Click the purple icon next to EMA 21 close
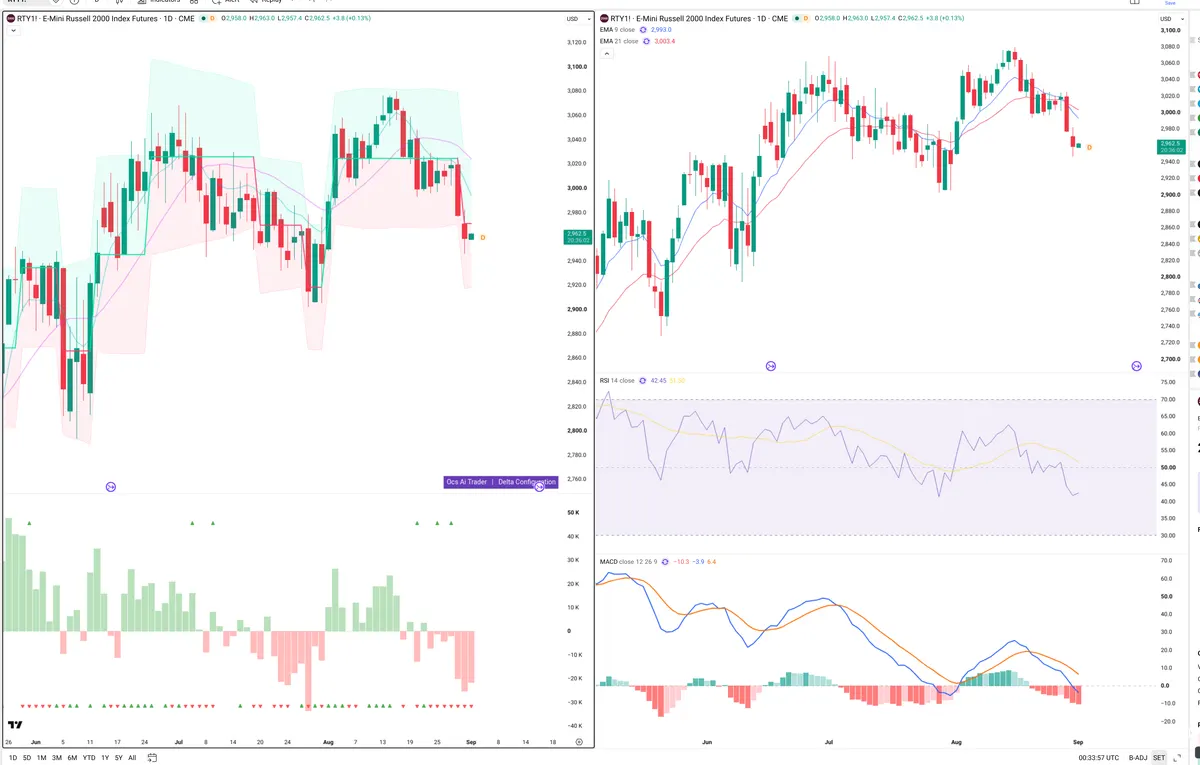The image size is (1200, 765). point(645,41)
